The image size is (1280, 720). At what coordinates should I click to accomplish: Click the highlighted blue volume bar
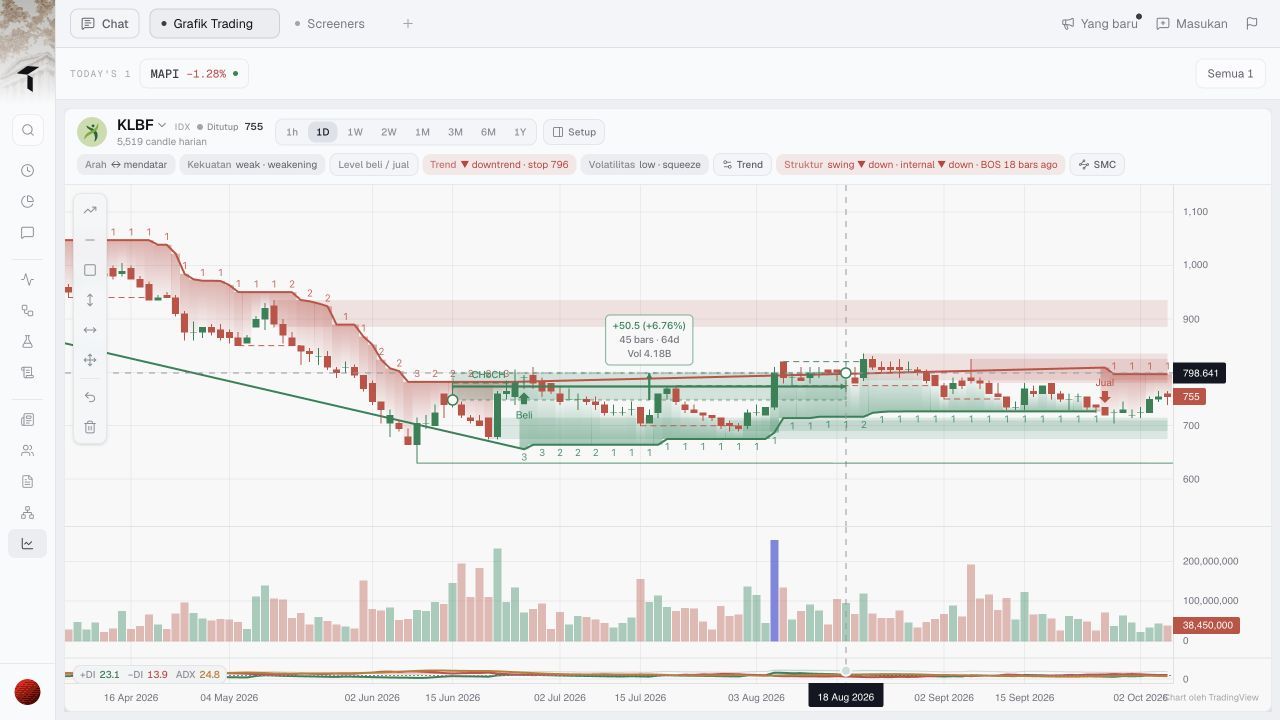(774, 590)
